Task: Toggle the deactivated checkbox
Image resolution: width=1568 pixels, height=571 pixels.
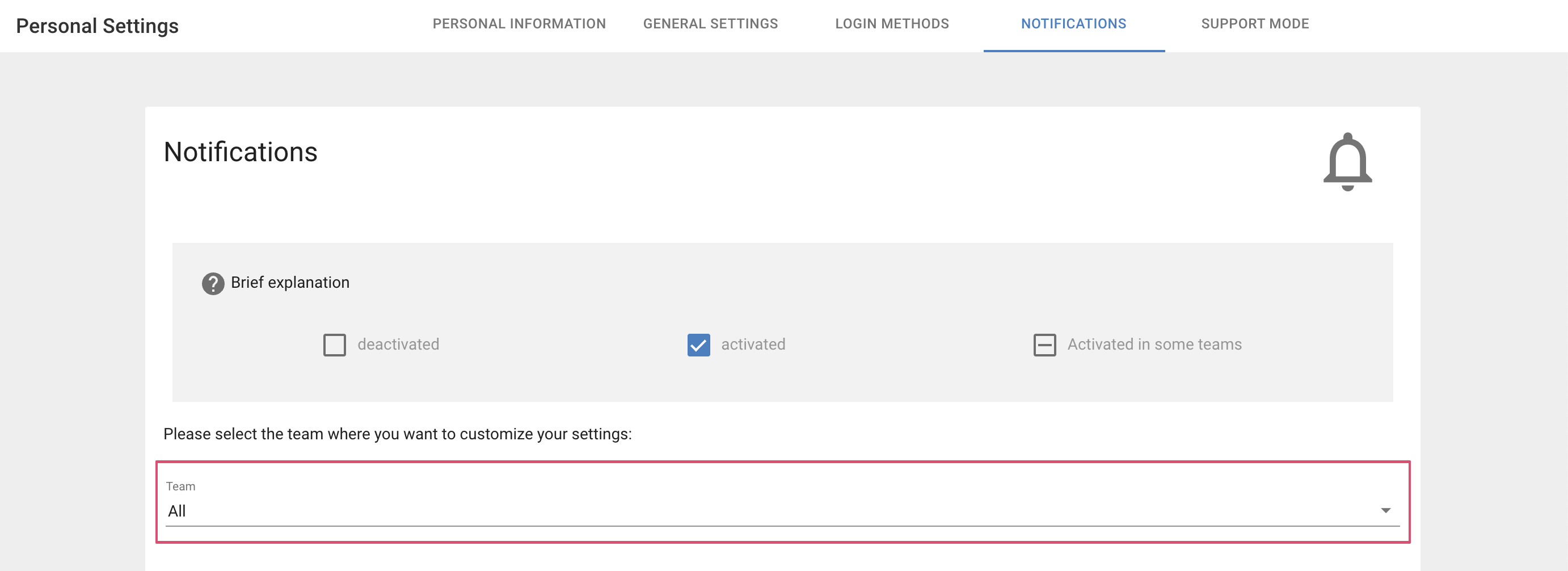Action: 335,345
